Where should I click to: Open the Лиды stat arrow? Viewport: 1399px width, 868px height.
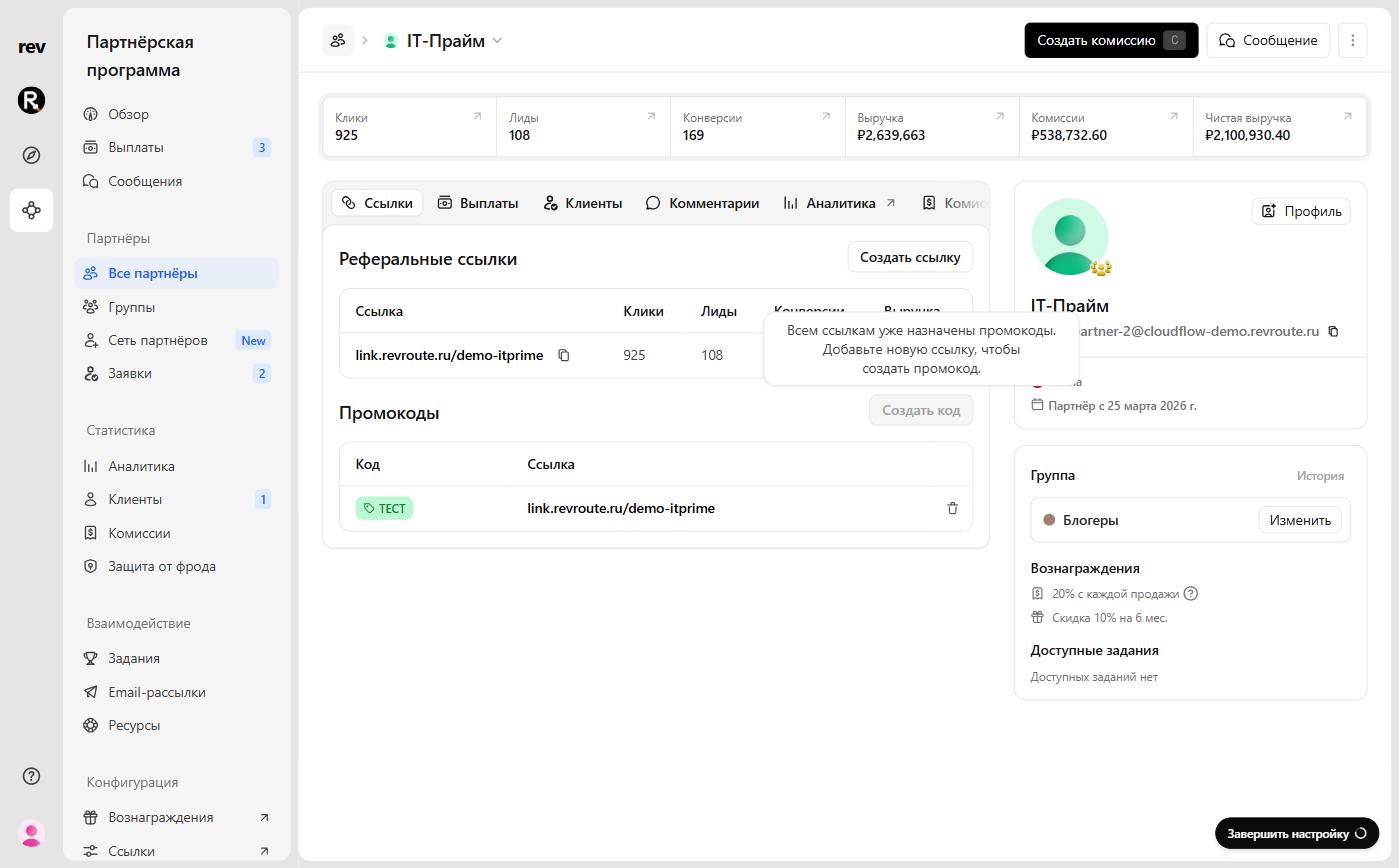pos(651,117)
